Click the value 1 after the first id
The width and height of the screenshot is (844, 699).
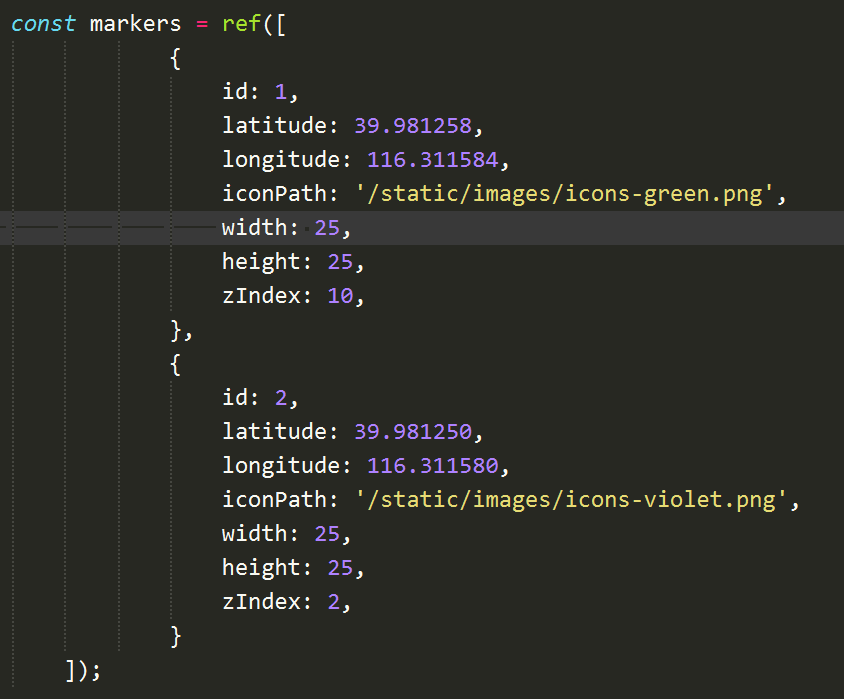click(x=280, y=92)
